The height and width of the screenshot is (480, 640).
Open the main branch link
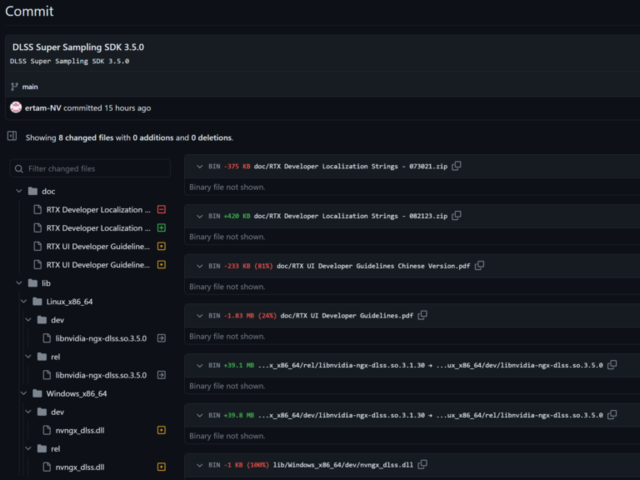[x=30, y=87]
